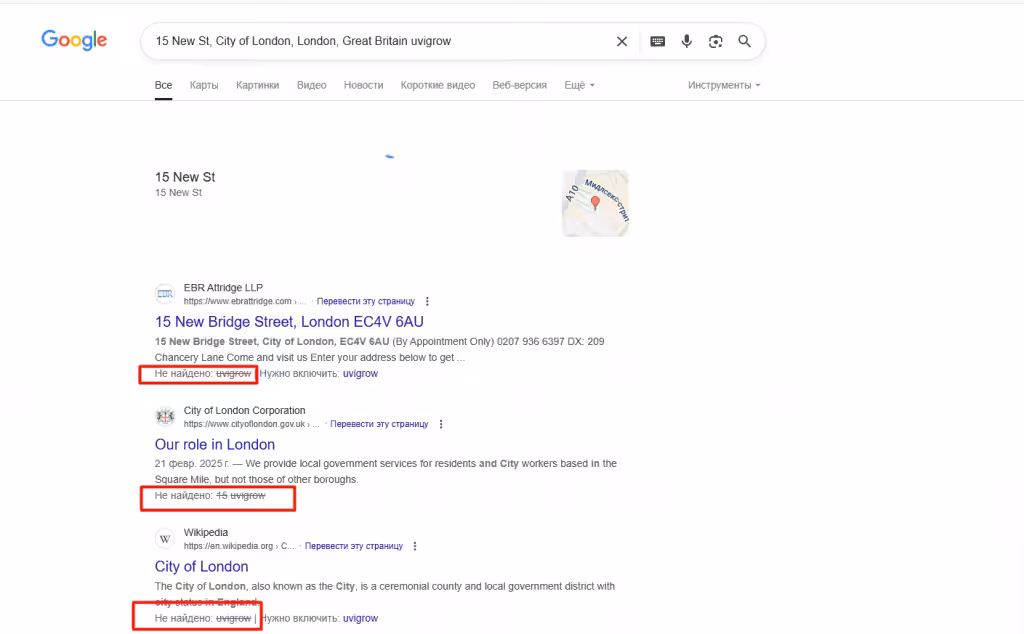Click Перевести эту страницу for EBR Attridge
The height and width of the screenshot is (634, 1024).
click(366, 301)
